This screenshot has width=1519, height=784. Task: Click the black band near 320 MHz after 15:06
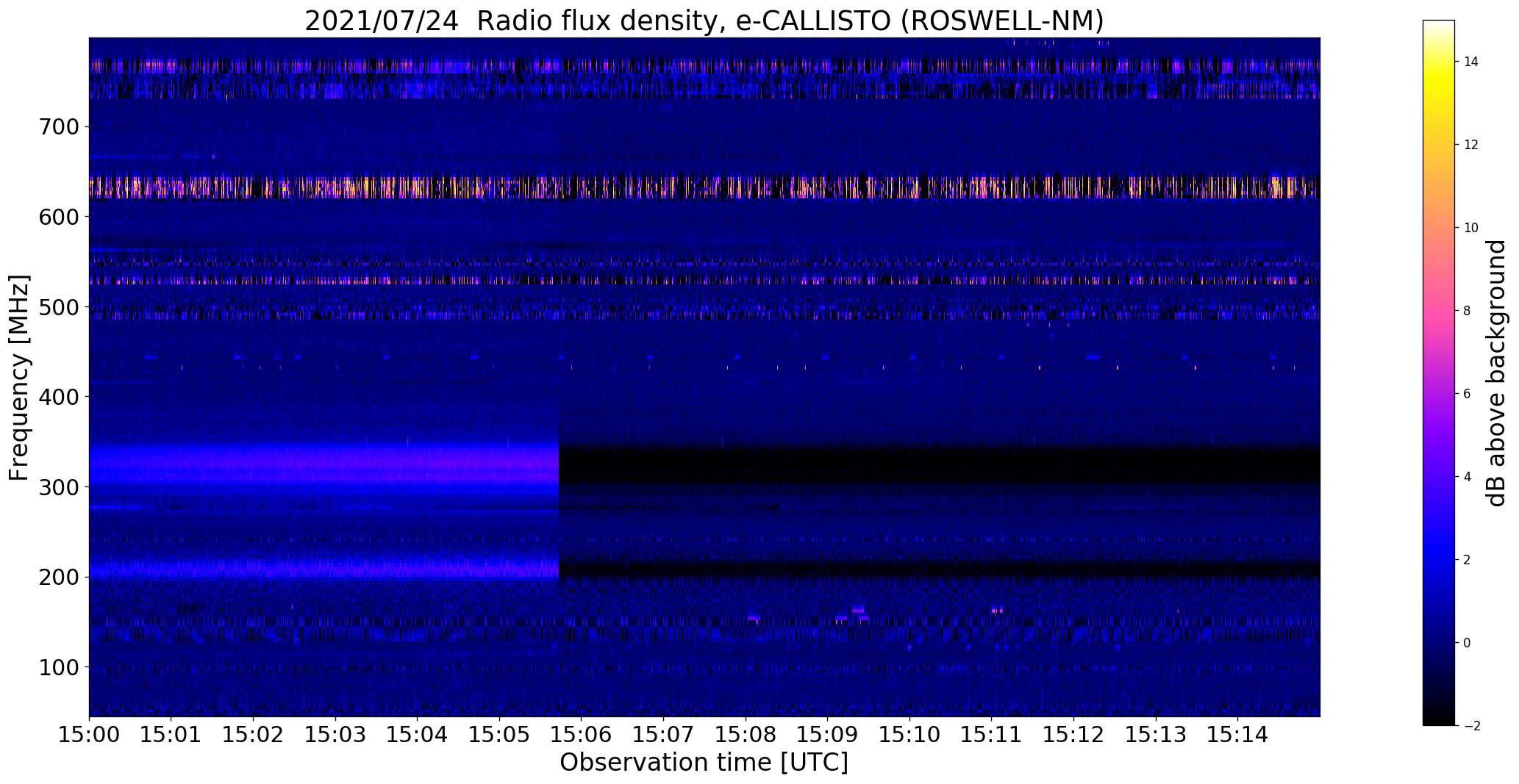click(x=940, y=464)
